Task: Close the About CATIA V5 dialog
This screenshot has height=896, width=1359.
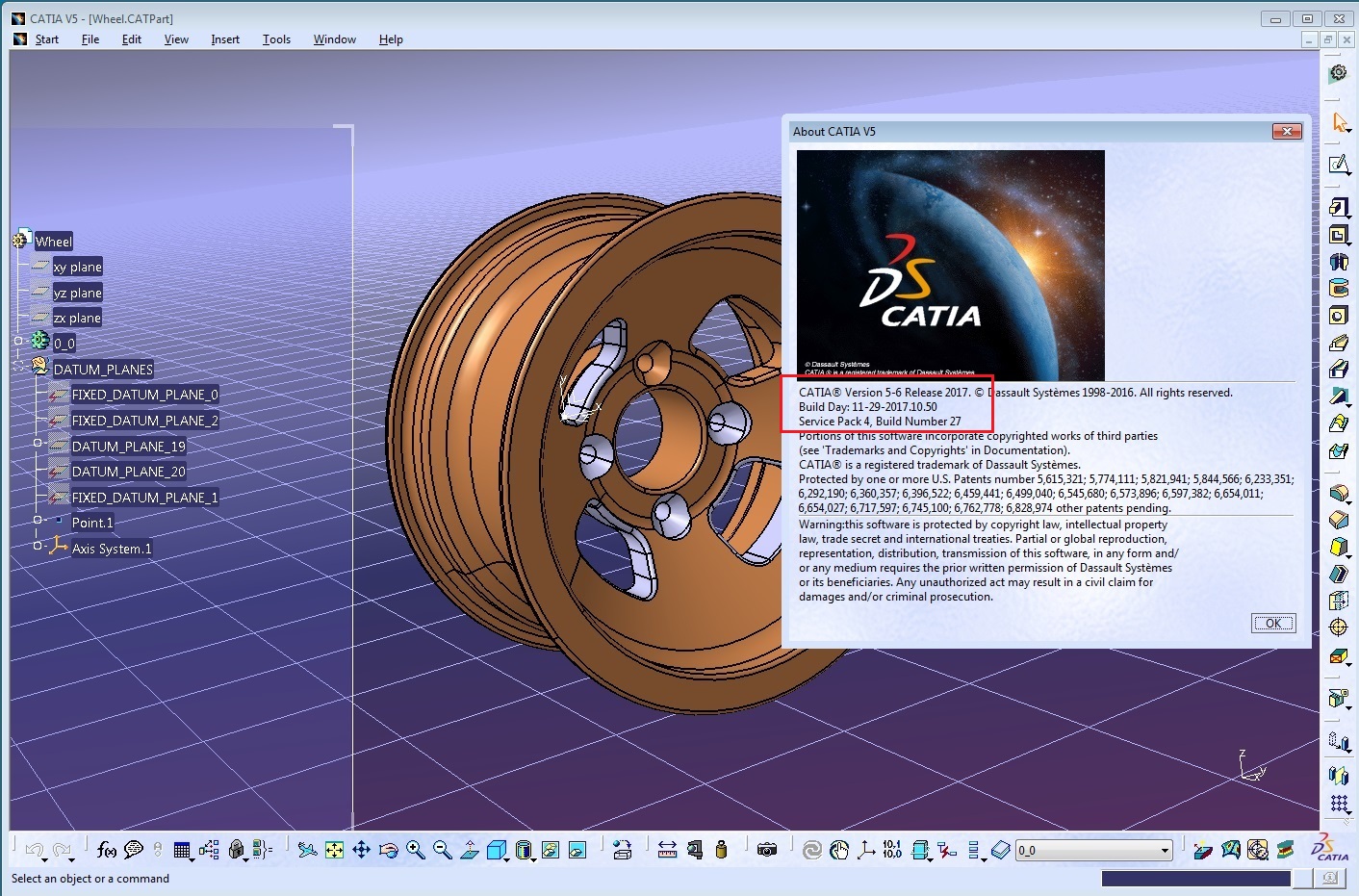Action: [1287, 131]
